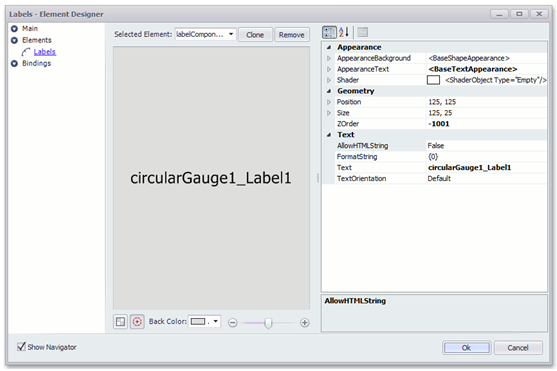
Task: Select the AllowHTMLString False value
Action: click(x=436, y=146)
